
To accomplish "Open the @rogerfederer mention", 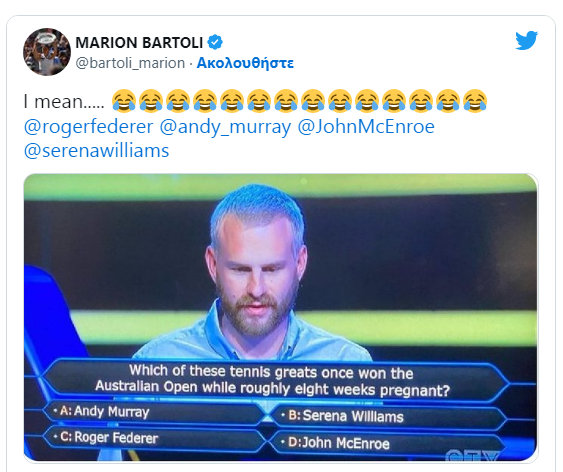I will [89, 127].
